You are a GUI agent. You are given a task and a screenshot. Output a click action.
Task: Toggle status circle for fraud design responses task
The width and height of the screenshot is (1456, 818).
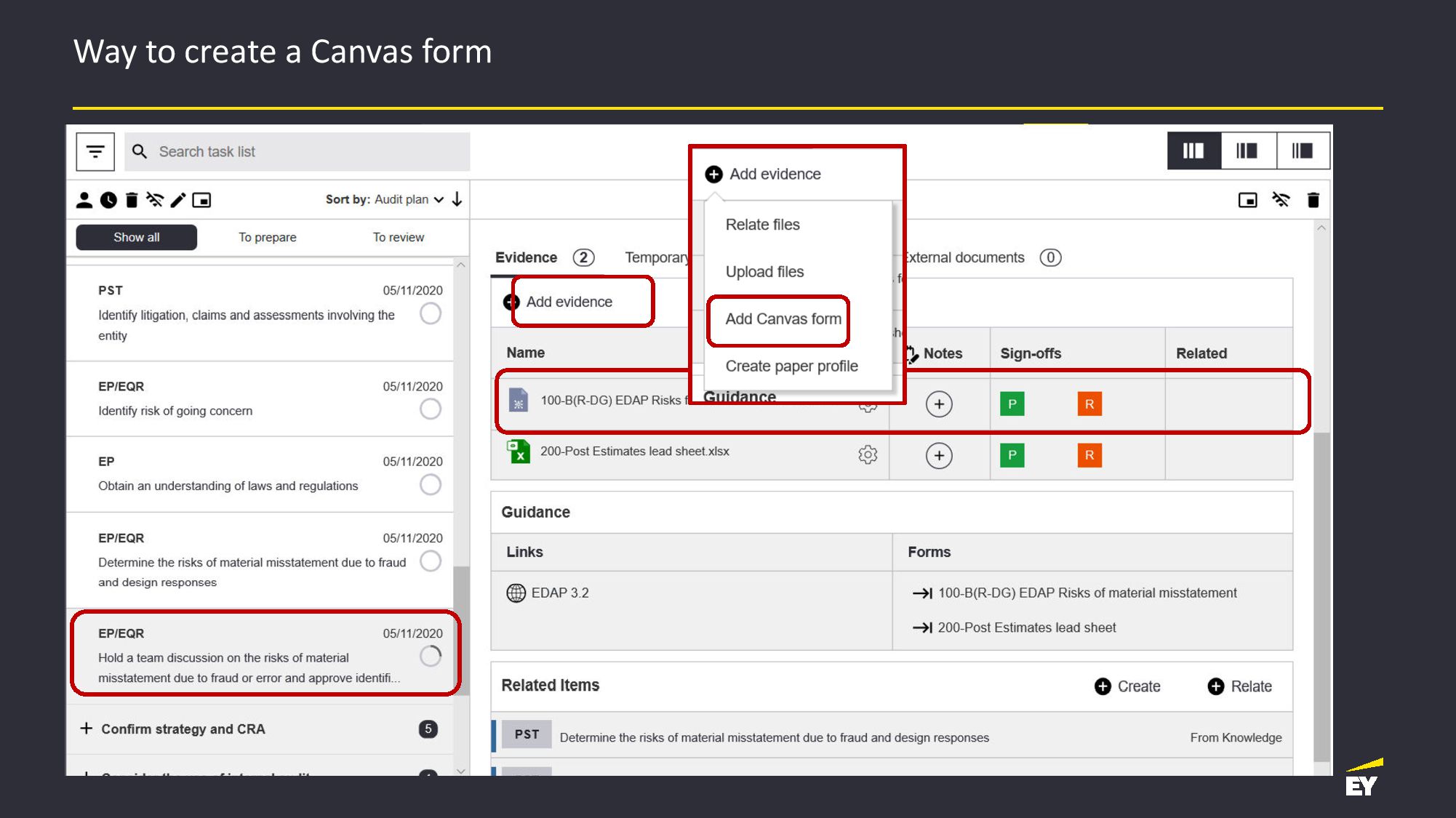coord(431,561)
